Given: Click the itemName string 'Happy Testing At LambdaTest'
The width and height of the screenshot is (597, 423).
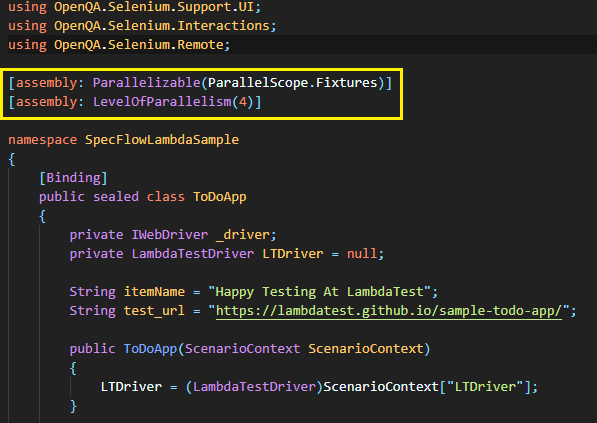Looking at the screenshot, I should [319, 292].
